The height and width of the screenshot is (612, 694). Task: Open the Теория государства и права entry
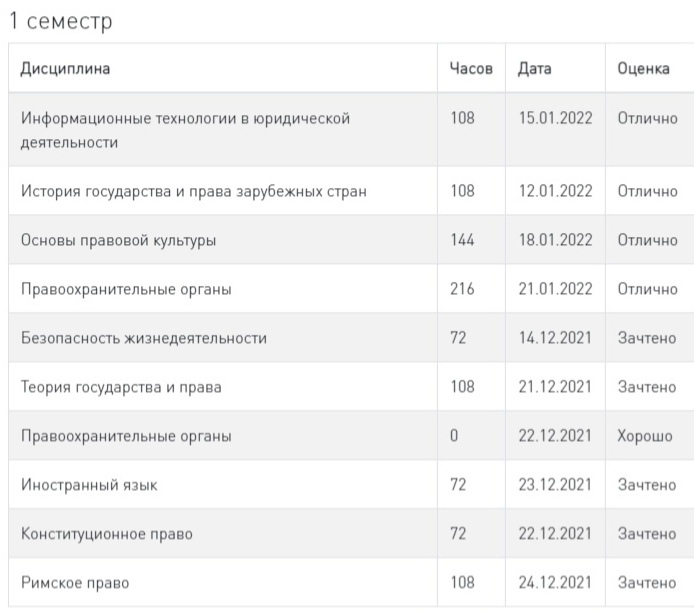121,387
